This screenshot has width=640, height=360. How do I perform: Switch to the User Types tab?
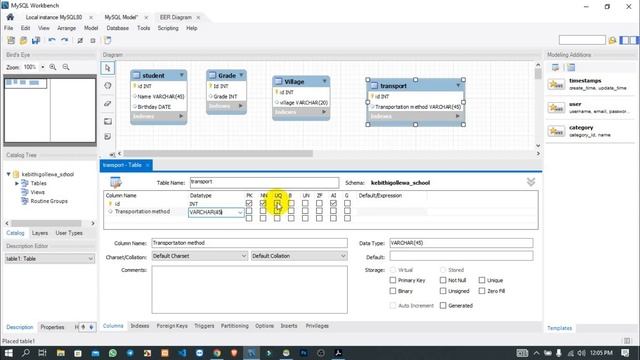69,233
